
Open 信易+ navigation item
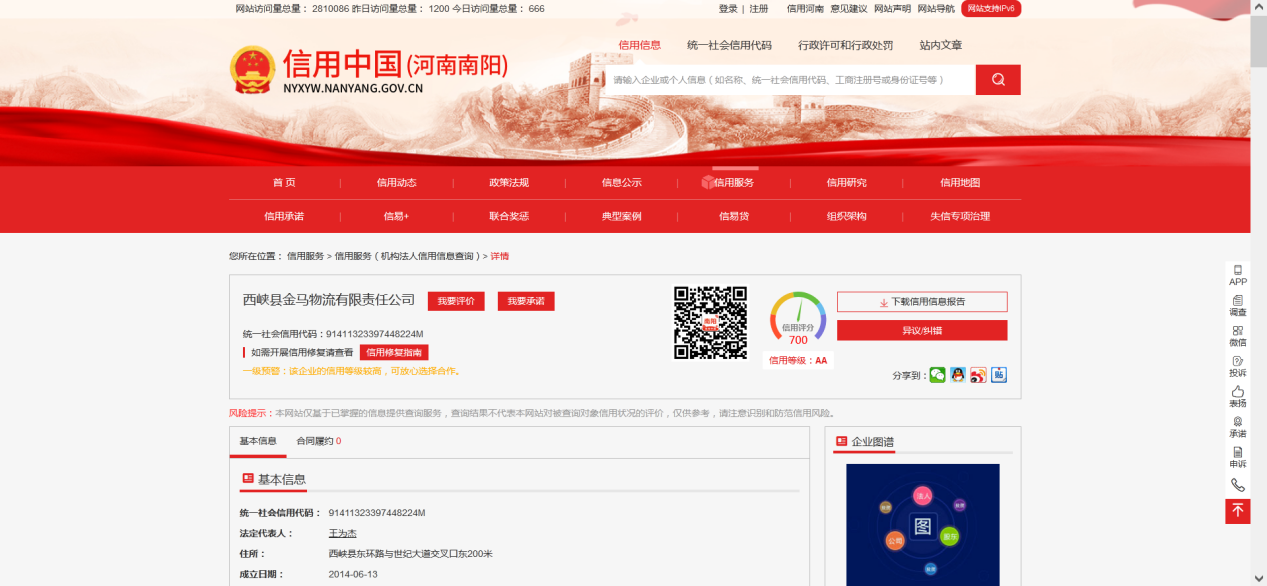pyautogui.click(x=396, y=216)
